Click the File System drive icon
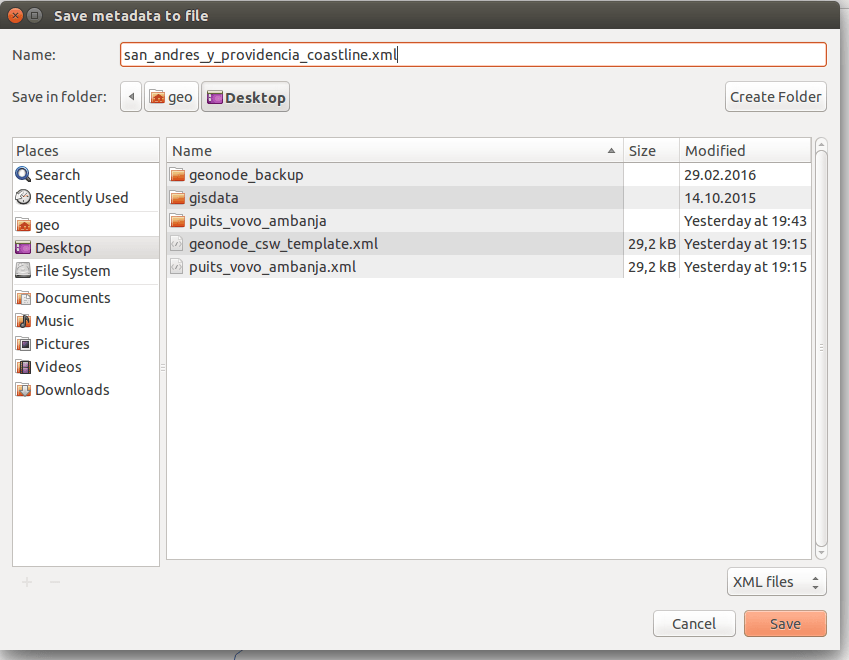 coord(23,270)
